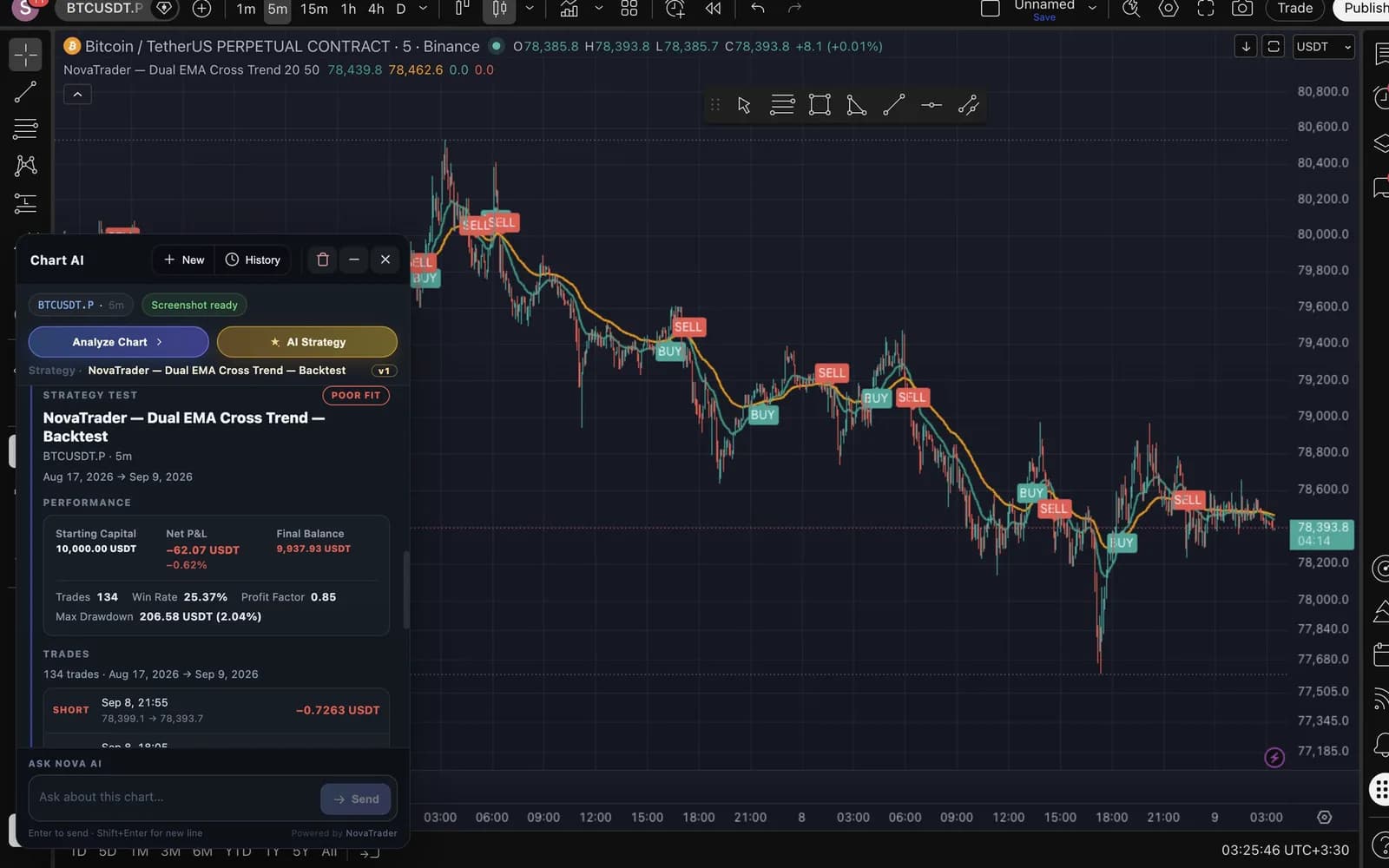
Task: Take a chart snapshot with camera icon
Action: pyautogui.click(x=1242, y=9)
